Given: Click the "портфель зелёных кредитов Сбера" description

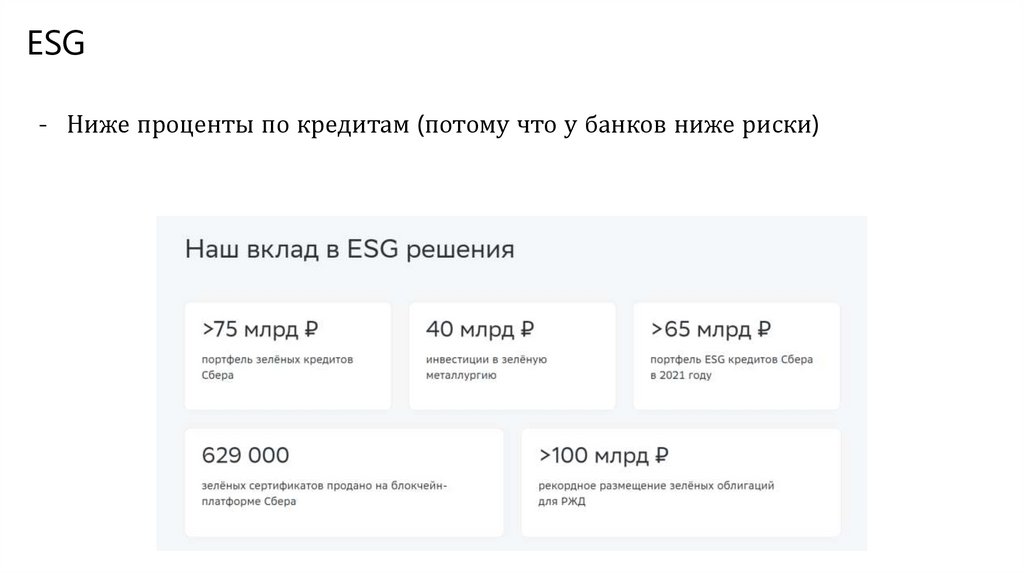Looking at the screenshot, I should coord(277,367).
